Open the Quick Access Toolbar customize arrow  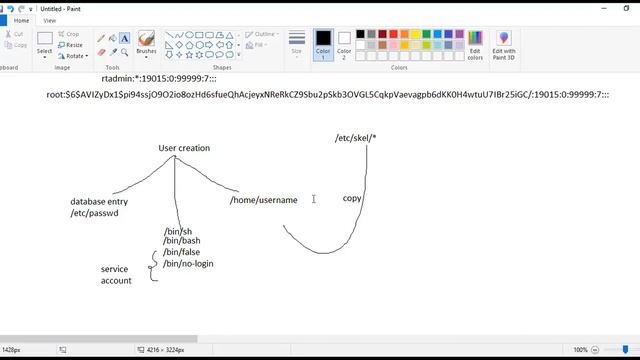31,9
